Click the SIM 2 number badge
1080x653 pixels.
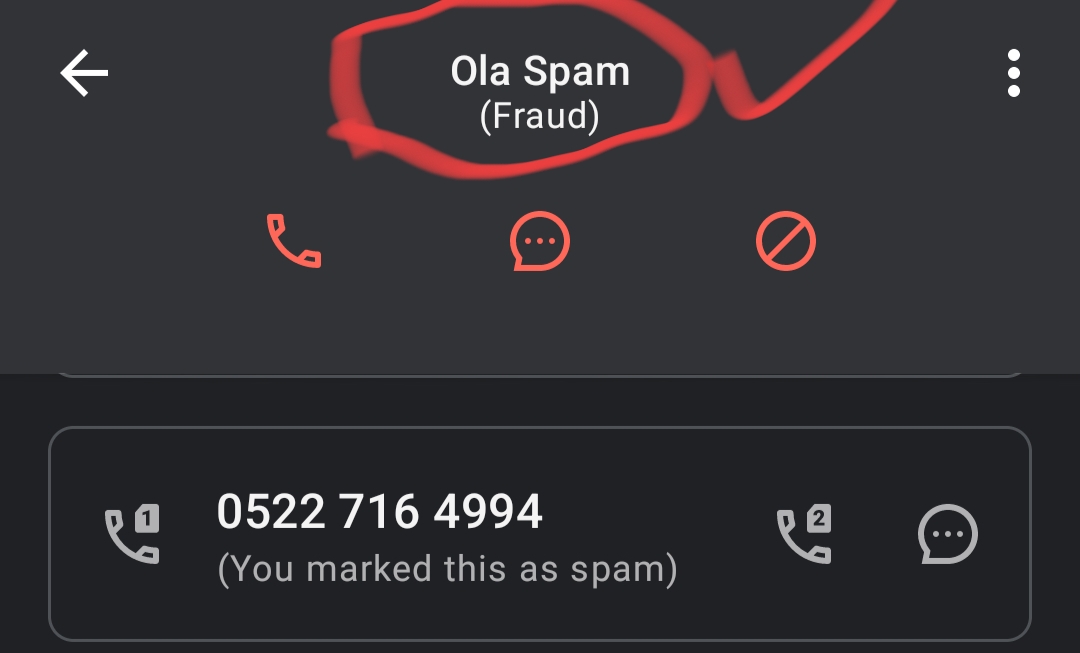(819, 518)
